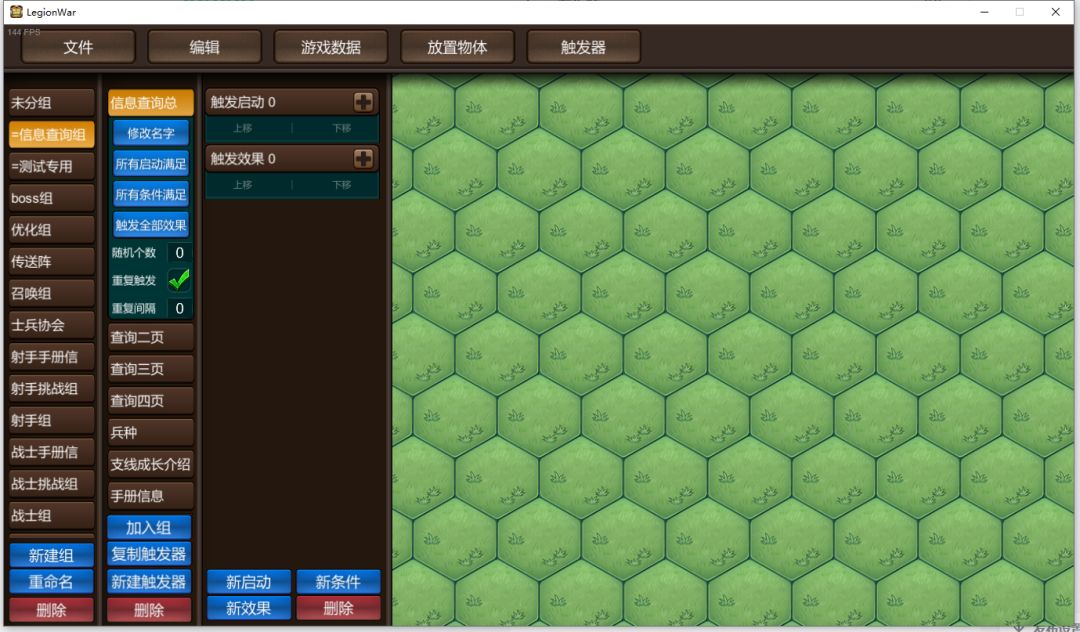The width and height of the screenshot is (1080, 632).
Task: Select the =信息查询组 group
Action: (52, 134)
